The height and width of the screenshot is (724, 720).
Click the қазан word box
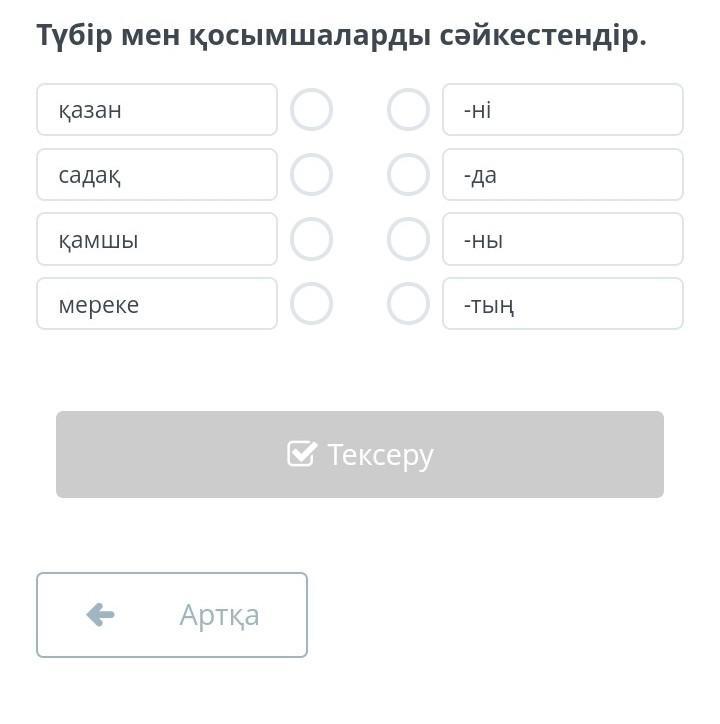157,109
